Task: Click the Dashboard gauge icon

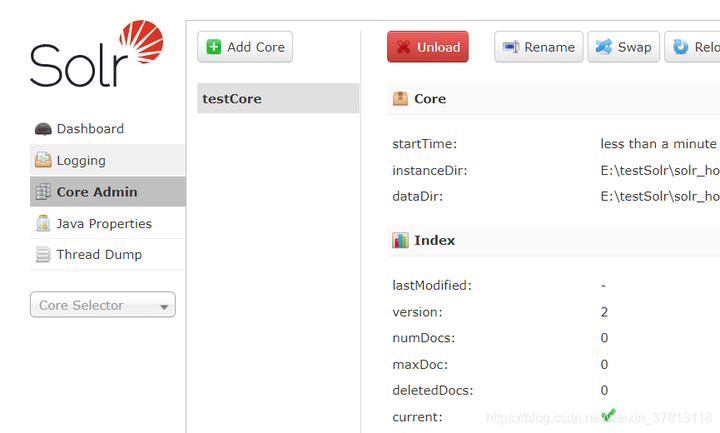Action: [43, 129]
